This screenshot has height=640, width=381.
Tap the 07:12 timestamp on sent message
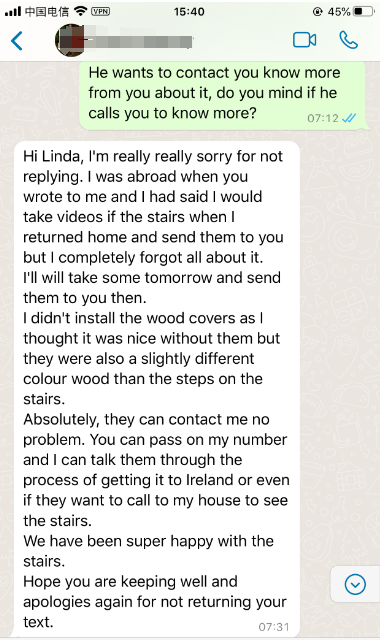pyautogui.click(x=323, y=118)
